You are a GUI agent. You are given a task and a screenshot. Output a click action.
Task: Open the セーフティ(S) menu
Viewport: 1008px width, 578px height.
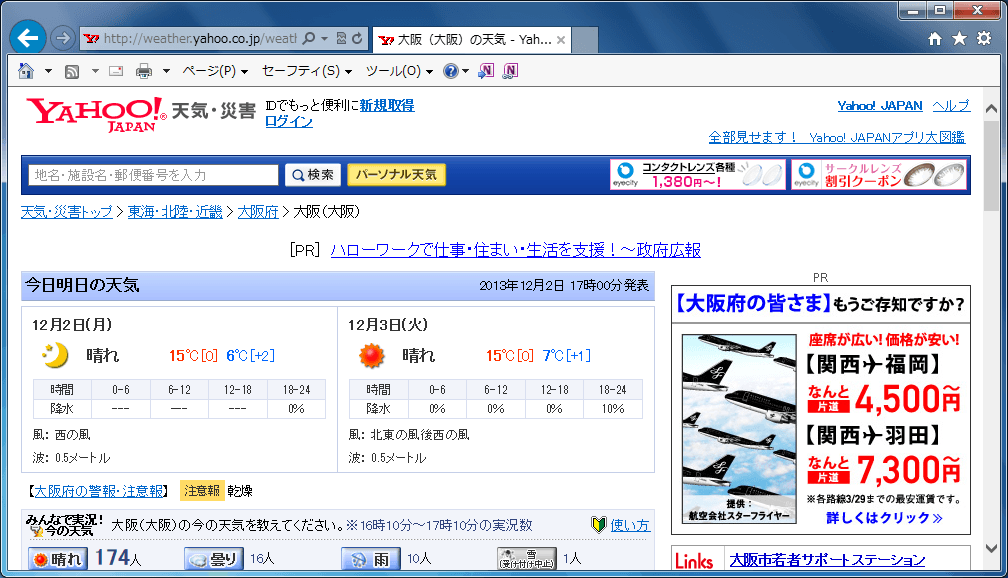307,71
